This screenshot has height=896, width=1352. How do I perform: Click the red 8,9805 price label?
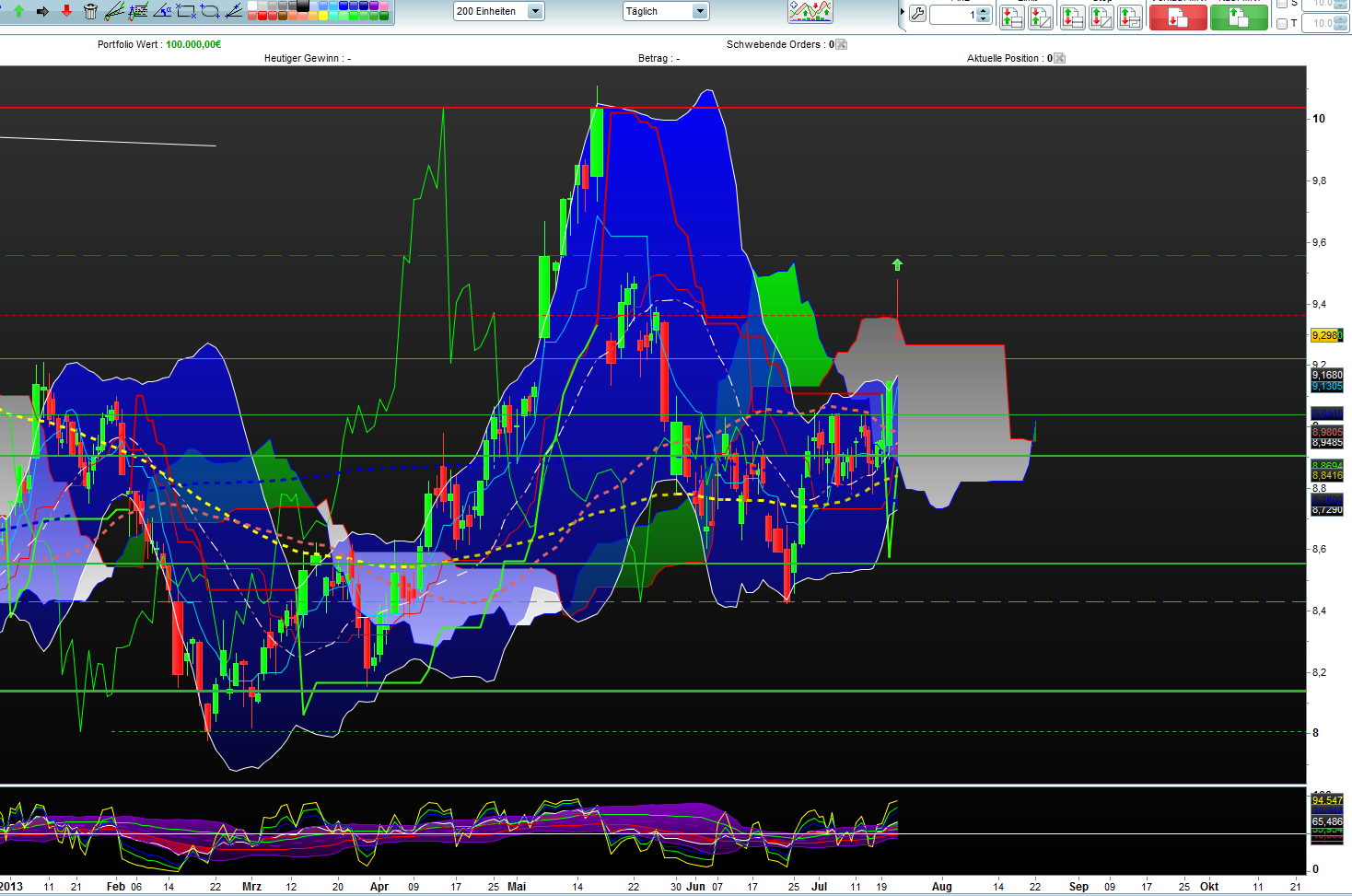point(1327,432)
